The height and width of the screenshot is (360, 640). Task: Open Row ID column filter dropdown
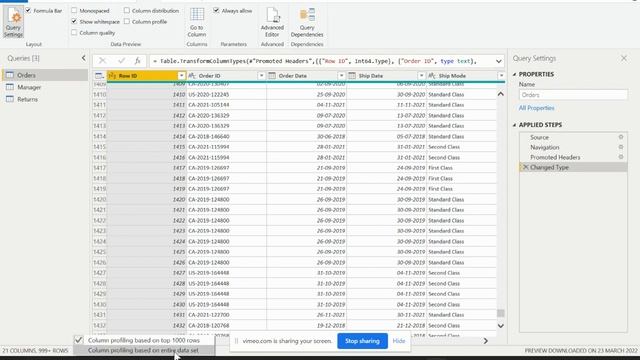(181, 76)
